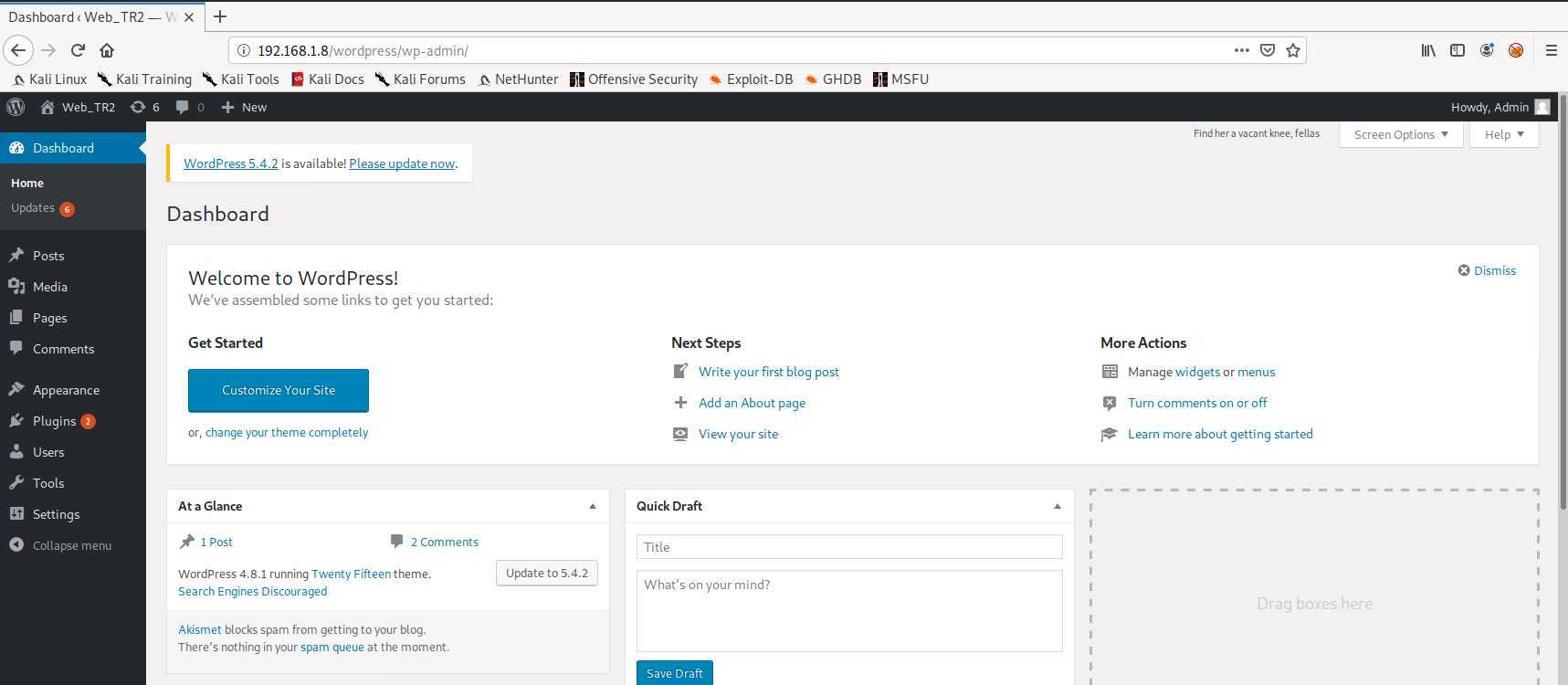Click the Admin avatar image
1568x685 pixels.
tap(1542, 107)
